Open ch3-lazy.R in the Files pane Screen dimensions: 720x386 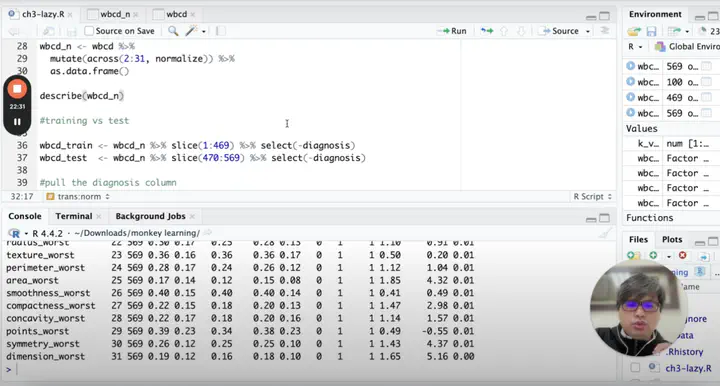point(688,368)
